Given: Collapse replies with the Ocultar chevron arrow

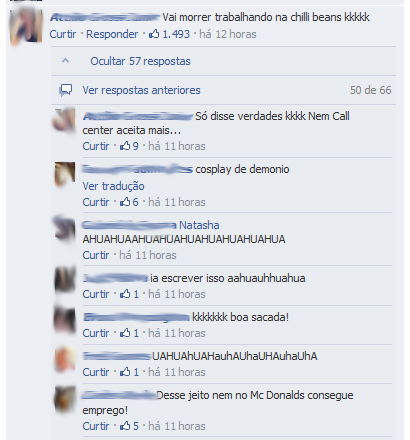Looking at the screenshot, I should pos(66,61).
